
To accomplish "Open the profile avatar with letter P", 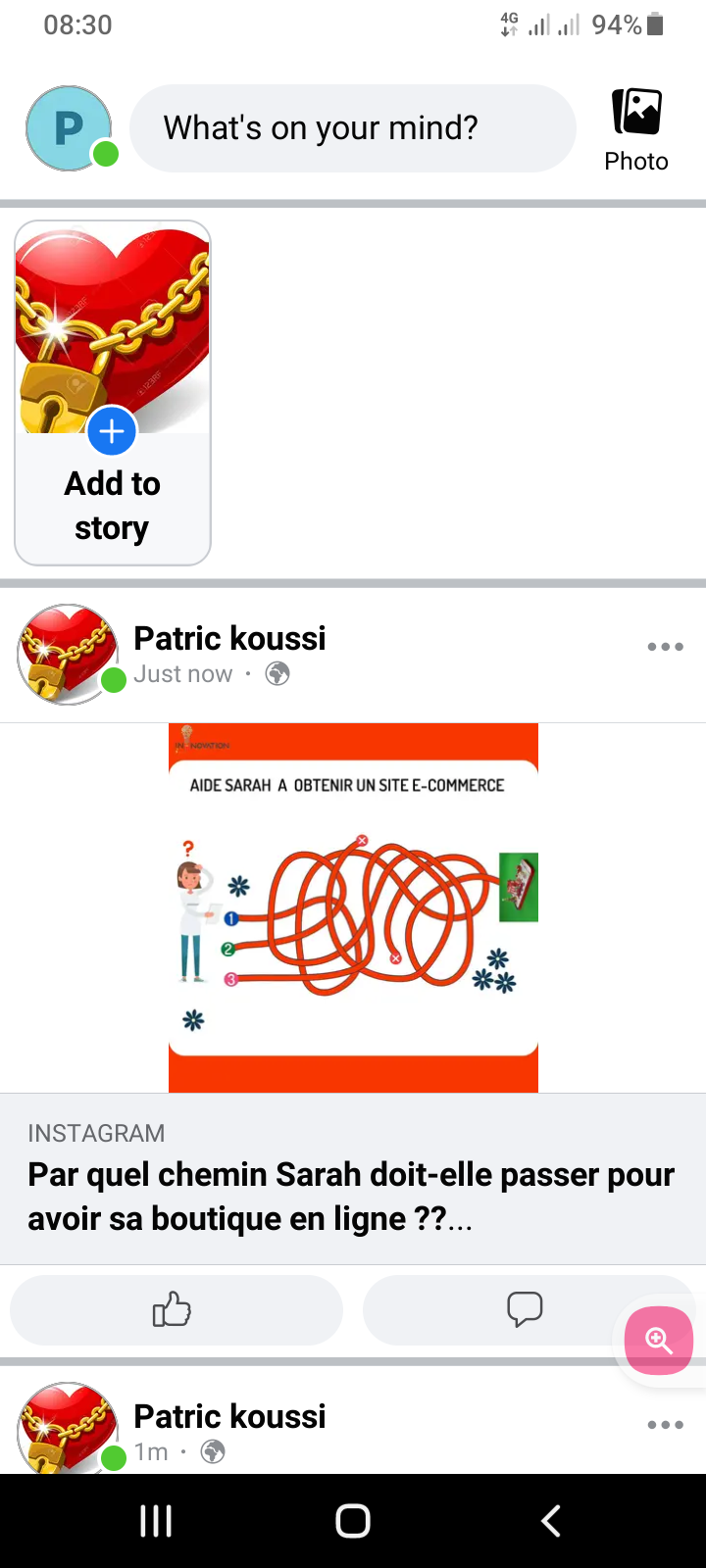I will click(x=68, y=128).
